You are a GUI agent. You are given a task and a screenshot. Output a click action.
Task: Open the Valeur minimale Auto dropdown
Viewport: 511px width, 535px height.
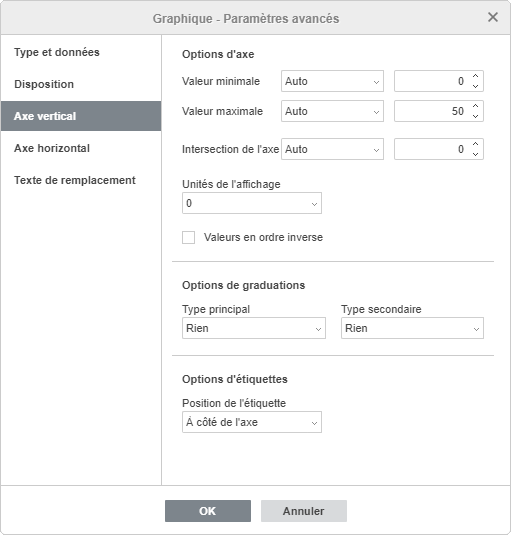click(x=332, y=81)
